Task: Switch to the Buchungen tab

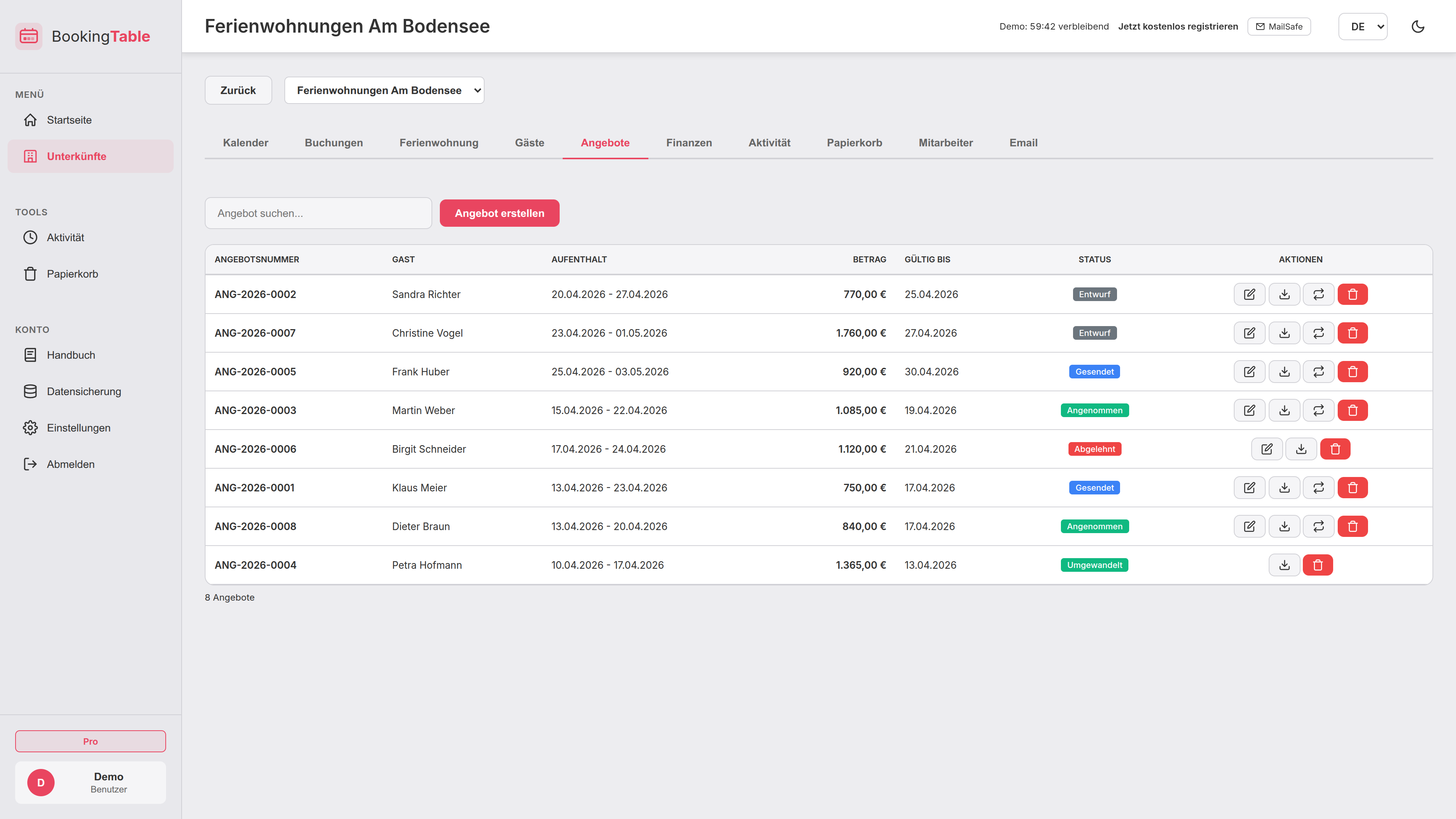Action: coord(334,143)
